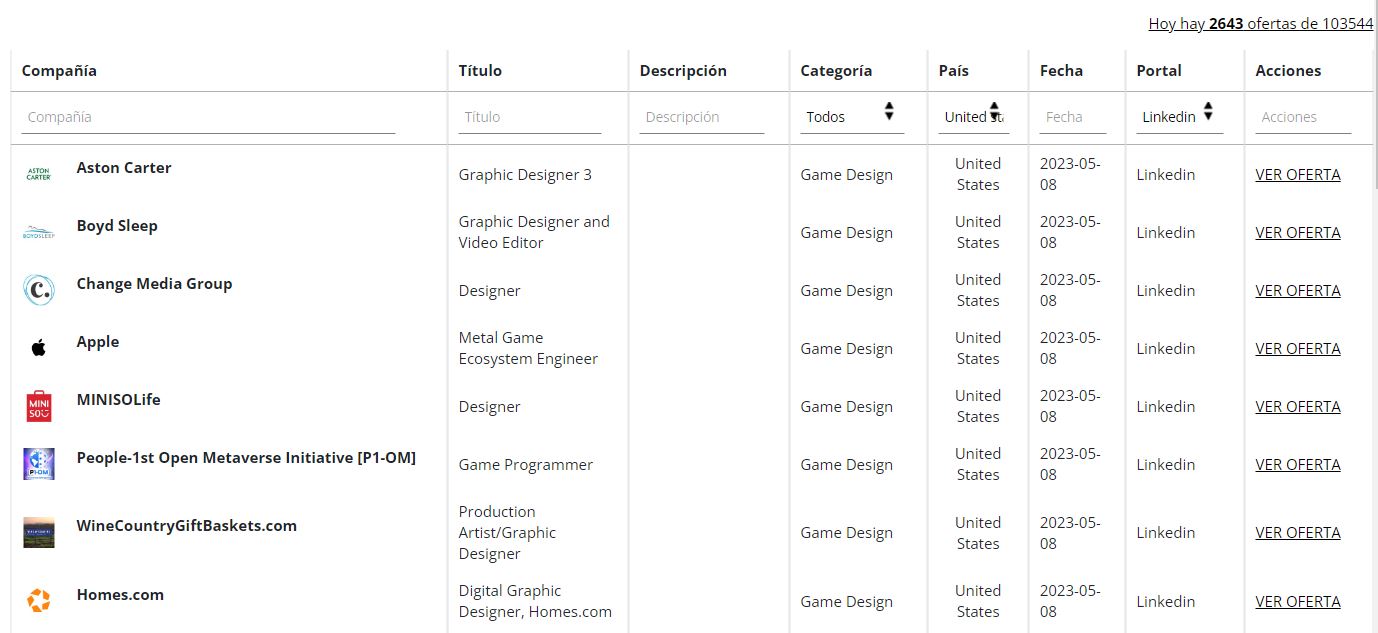Open VER OFERTA for Homes.com
The image size is (1378, 633).
pyautogui.click(x=1298, y=602)
